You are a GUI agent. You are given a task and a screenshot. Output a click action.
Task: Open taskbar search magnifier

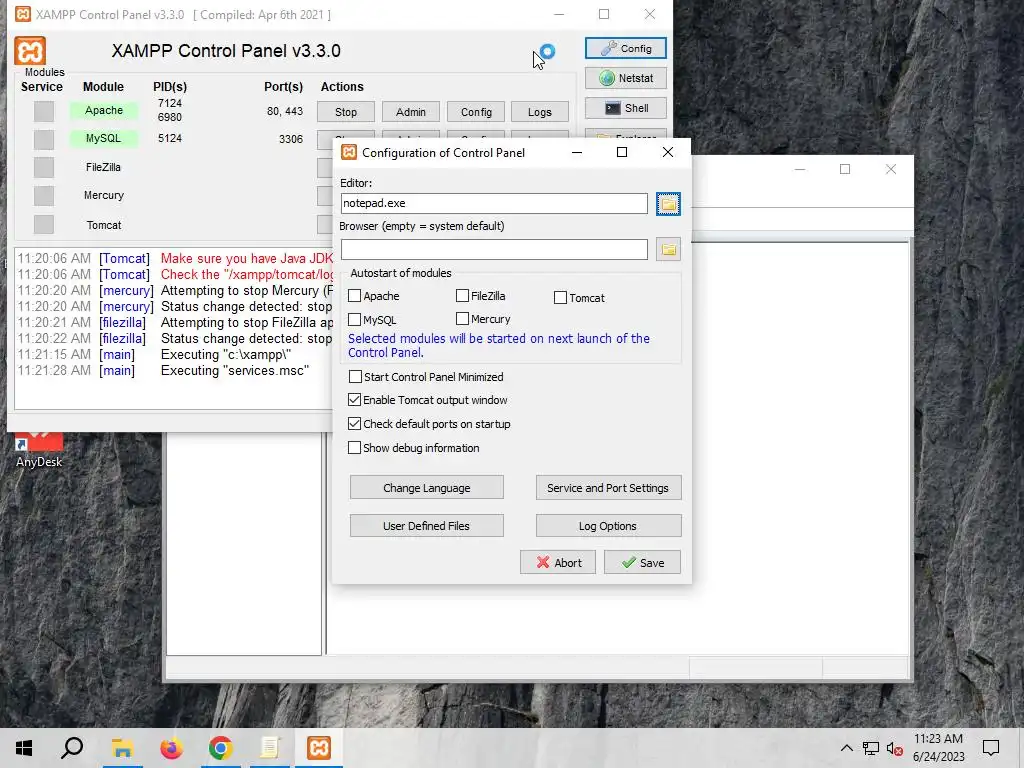point(72,748)
